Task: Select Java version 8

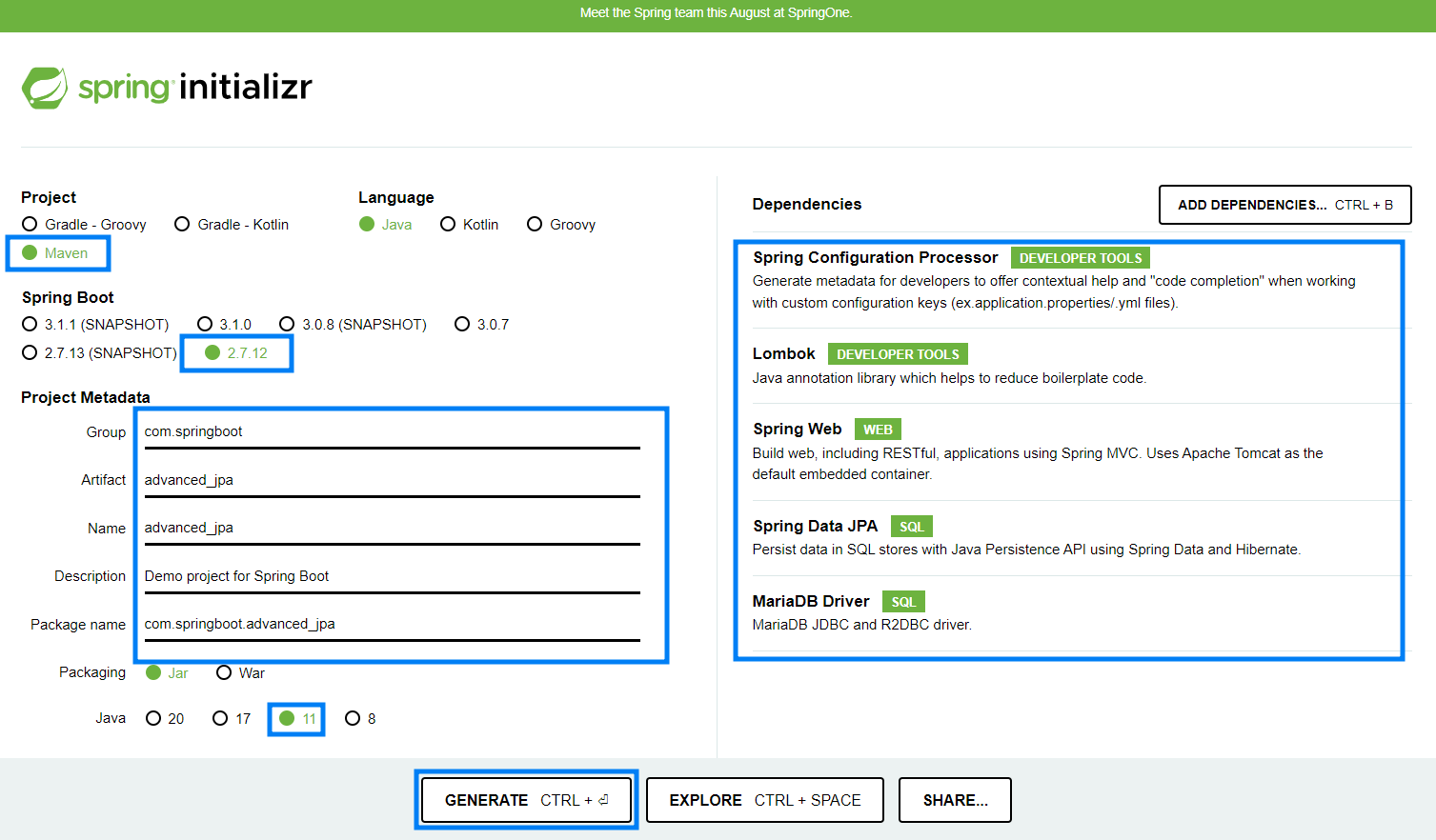Action: click(x=360, y=719)
